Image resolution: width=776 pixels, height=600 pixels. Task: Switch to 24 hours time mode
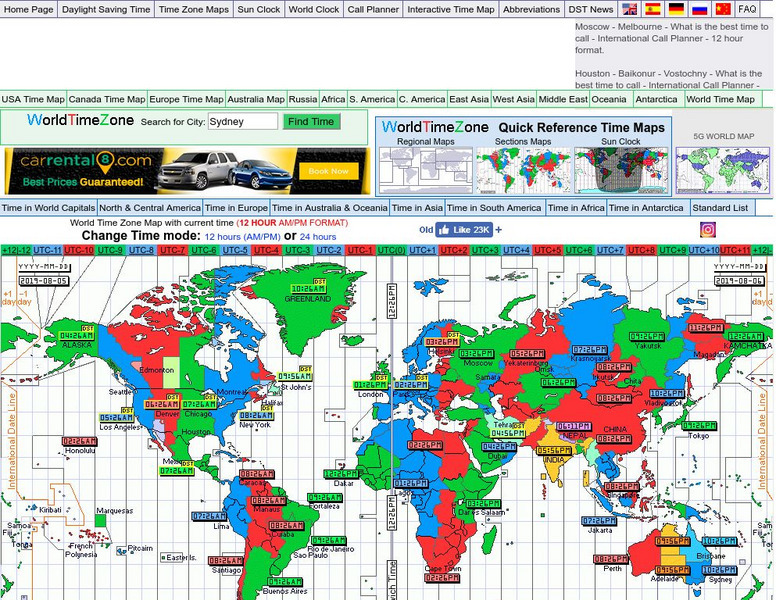(318, 237)
